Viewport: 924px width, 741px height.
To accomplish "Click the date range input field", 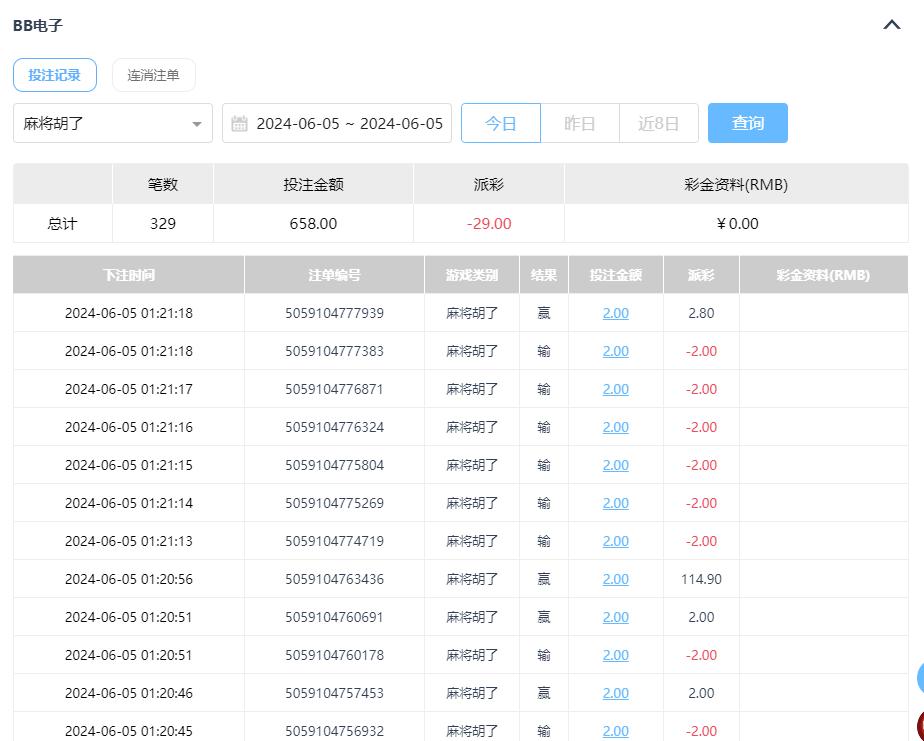I will tap(348, 124).
